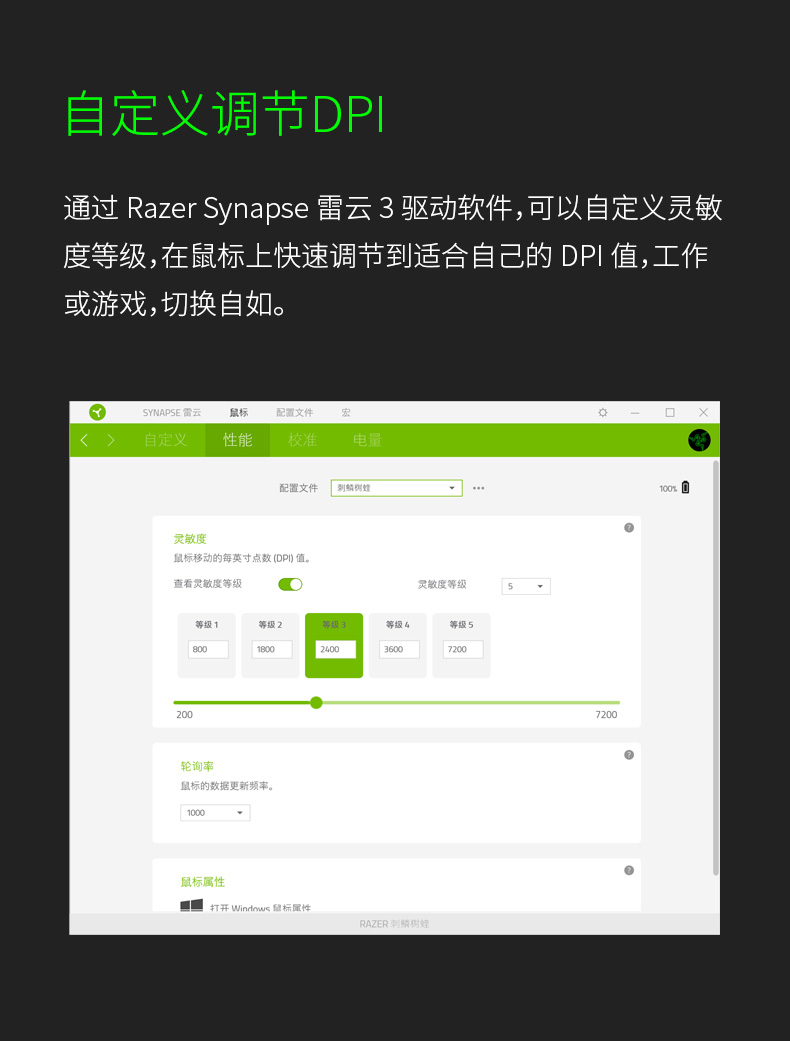Select the 等级 1 sensitivity stage
The image size is (790, 1041).
click(x=206, y=645)
